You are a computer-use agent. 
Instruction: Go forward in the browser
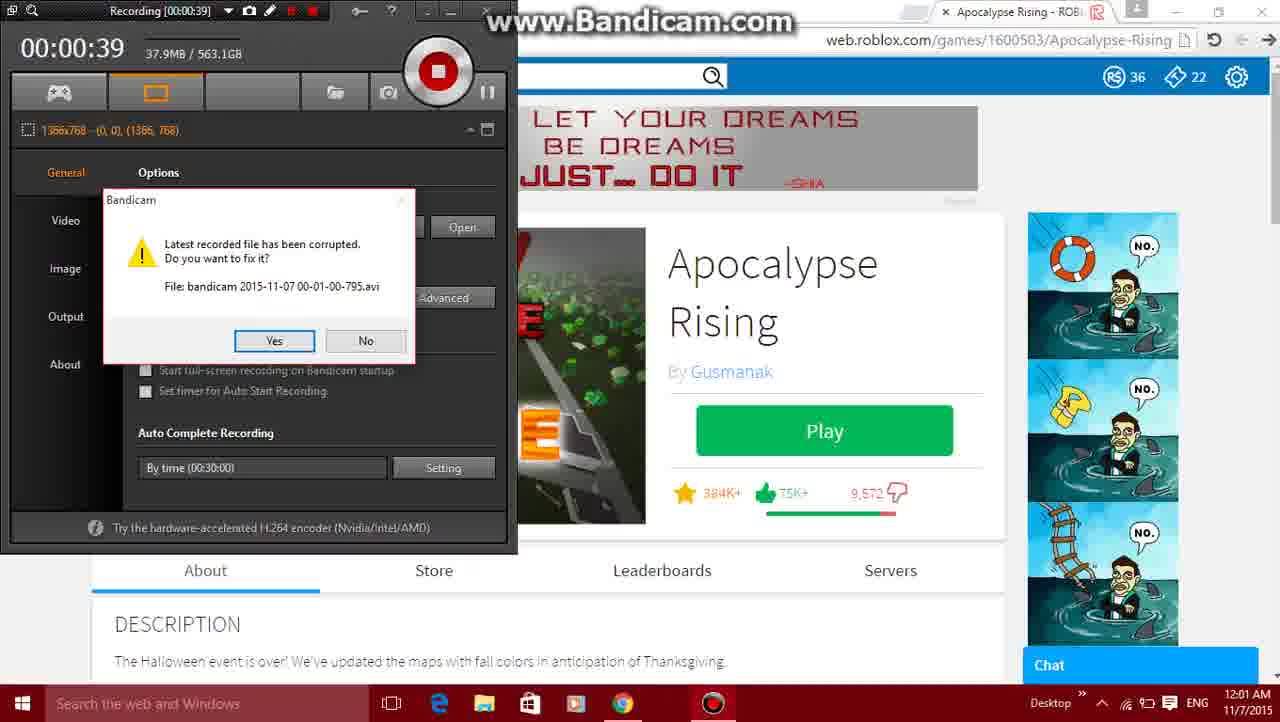pyautogui.click(x=1270, y=40)
